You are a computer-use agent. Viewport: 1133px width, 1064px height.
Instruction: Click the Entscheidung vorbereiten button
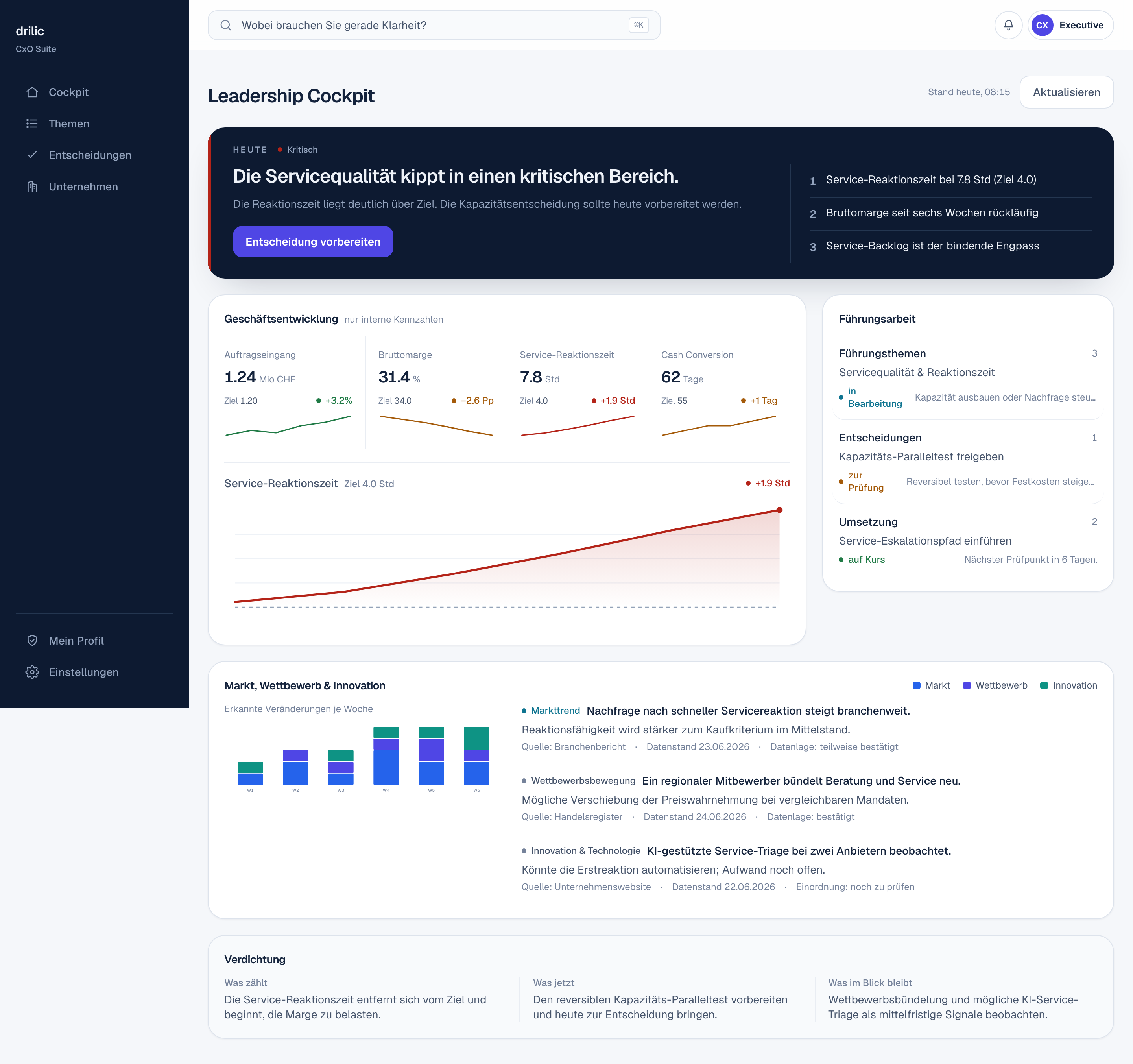click(313, 242)
